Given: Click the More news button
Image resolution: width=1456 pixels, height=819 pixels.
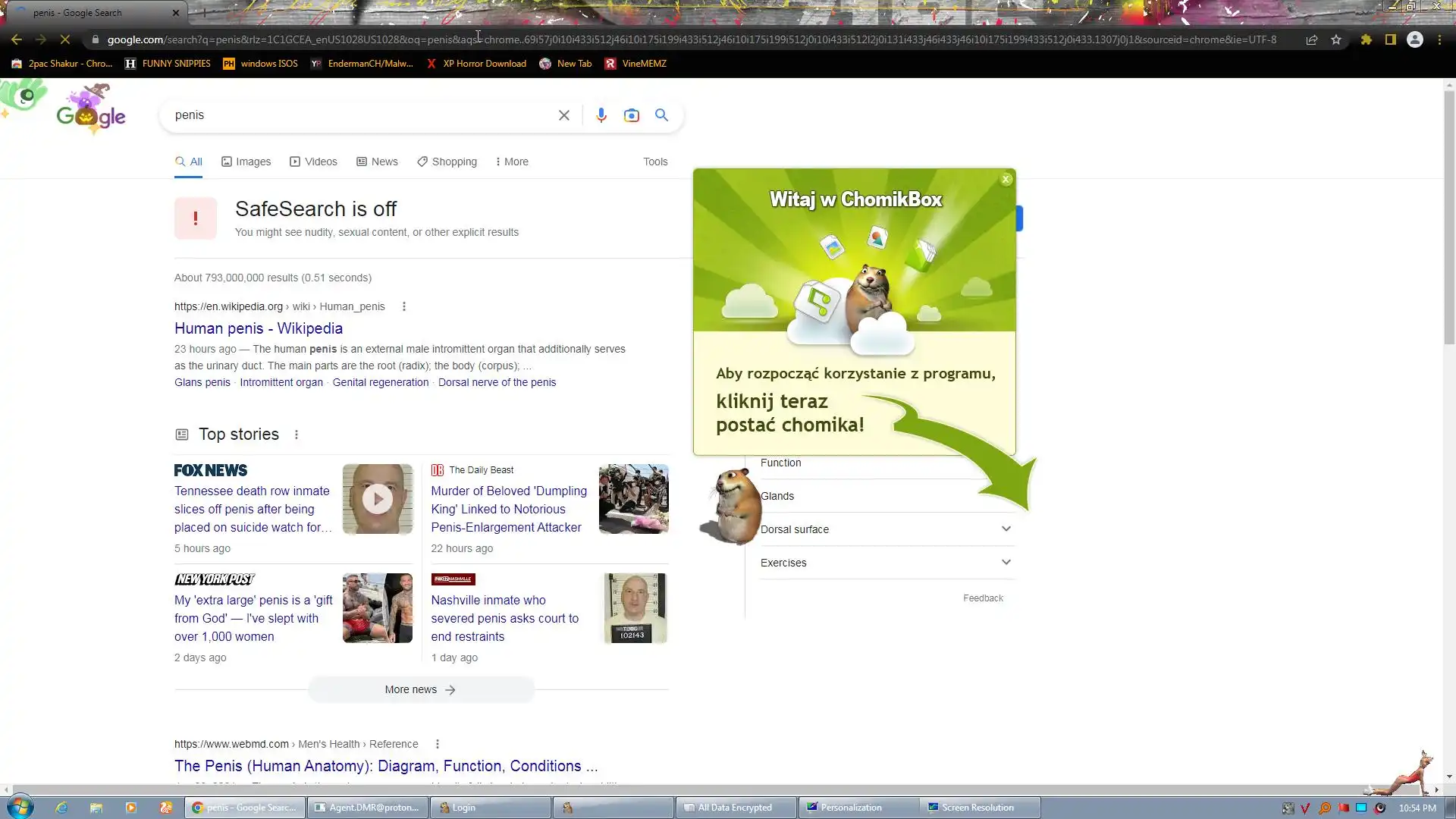Looking at the screenshot, I should click(x=421, y=689).
